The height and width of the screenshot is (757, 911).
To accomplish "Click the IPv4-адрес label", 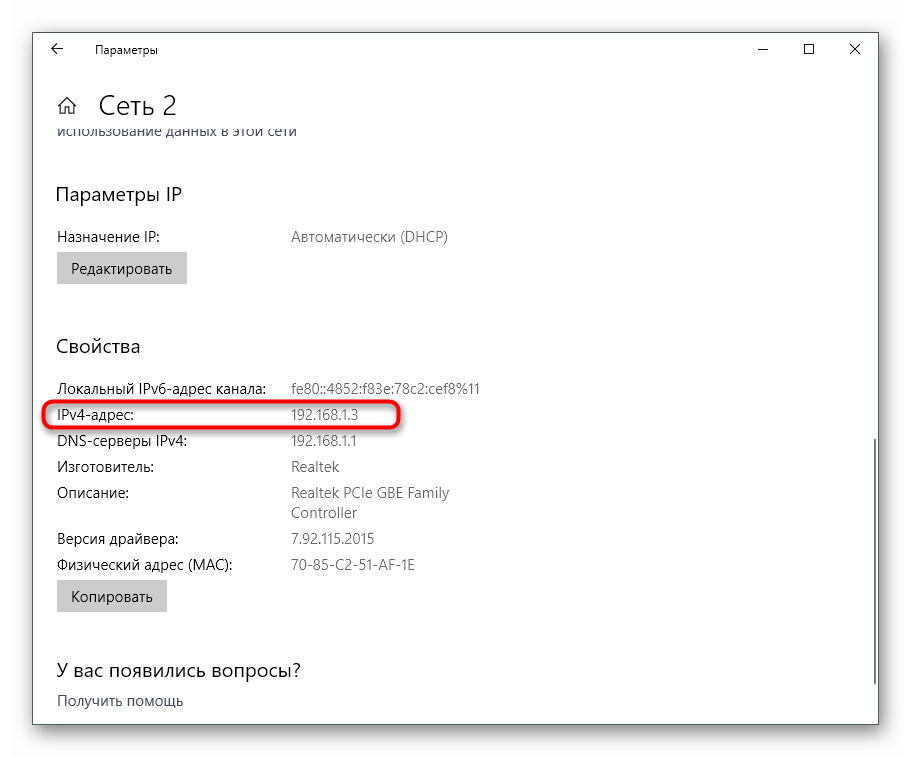I will [x=95, y=415].
